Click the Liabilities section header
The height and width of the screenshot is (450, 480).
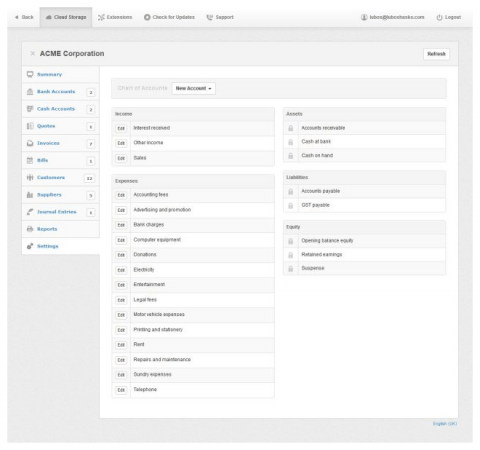(x=364, y=177)
